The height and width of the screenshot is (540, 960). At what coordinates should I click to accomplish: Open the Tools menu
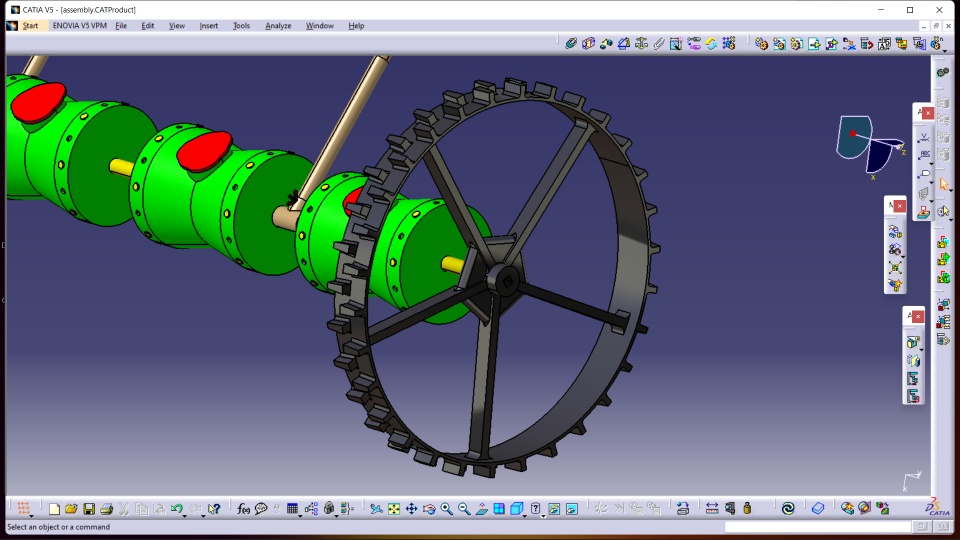[x=241, y=26]
